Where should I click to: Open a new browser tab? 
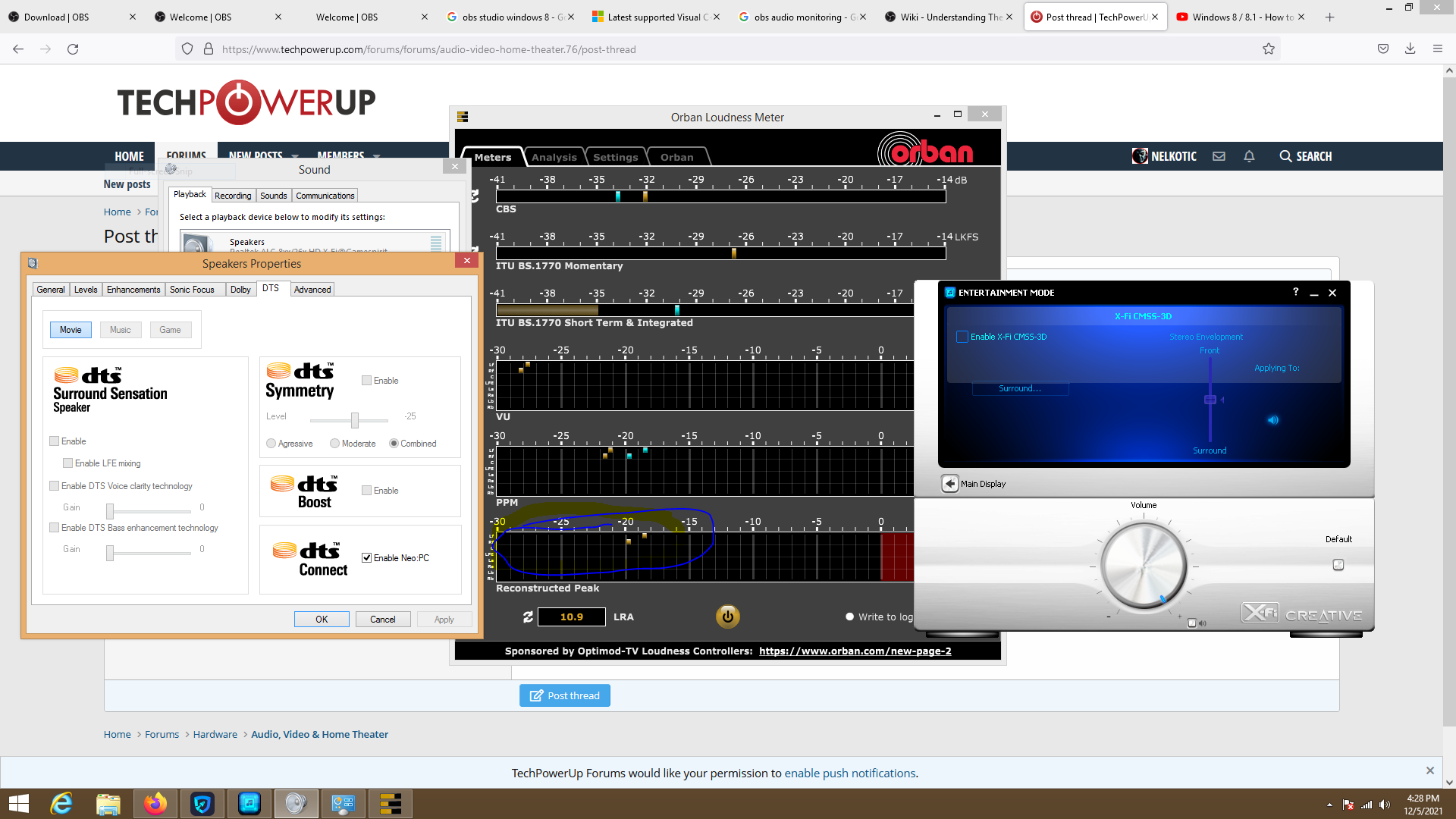pos(1329,17)
